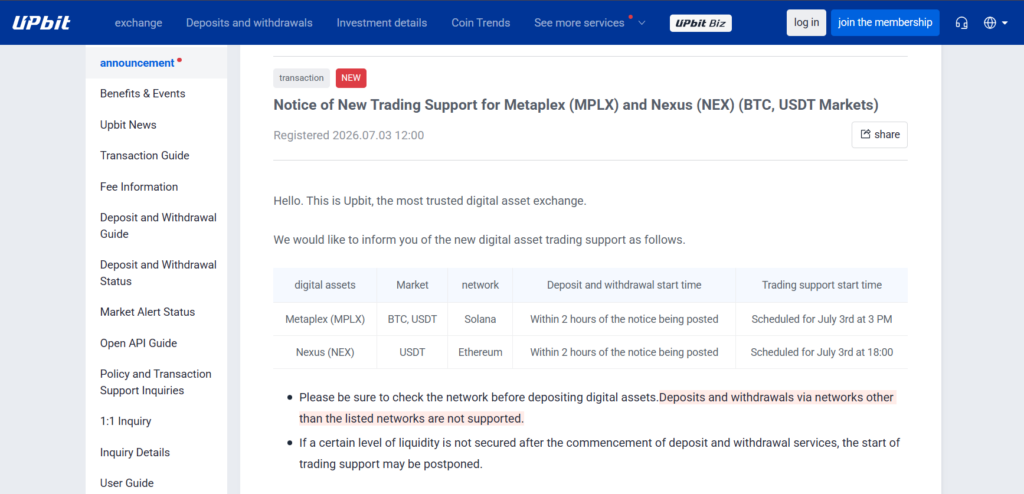Screen dimensions: 1024x494
Task: Click Nexus row's deposit start time cell
Action: [x=624, y=352]
